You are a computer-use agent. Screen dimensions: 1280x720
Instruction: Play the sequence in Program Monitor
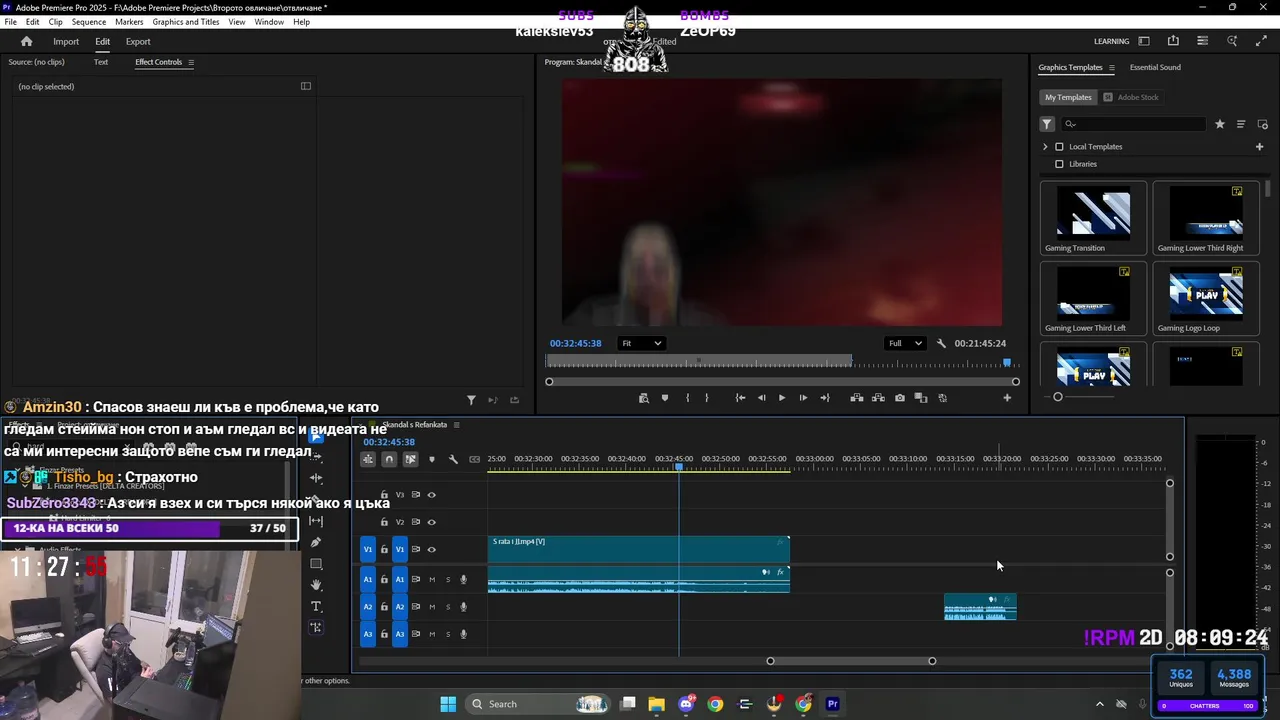(x=782, y=398)
